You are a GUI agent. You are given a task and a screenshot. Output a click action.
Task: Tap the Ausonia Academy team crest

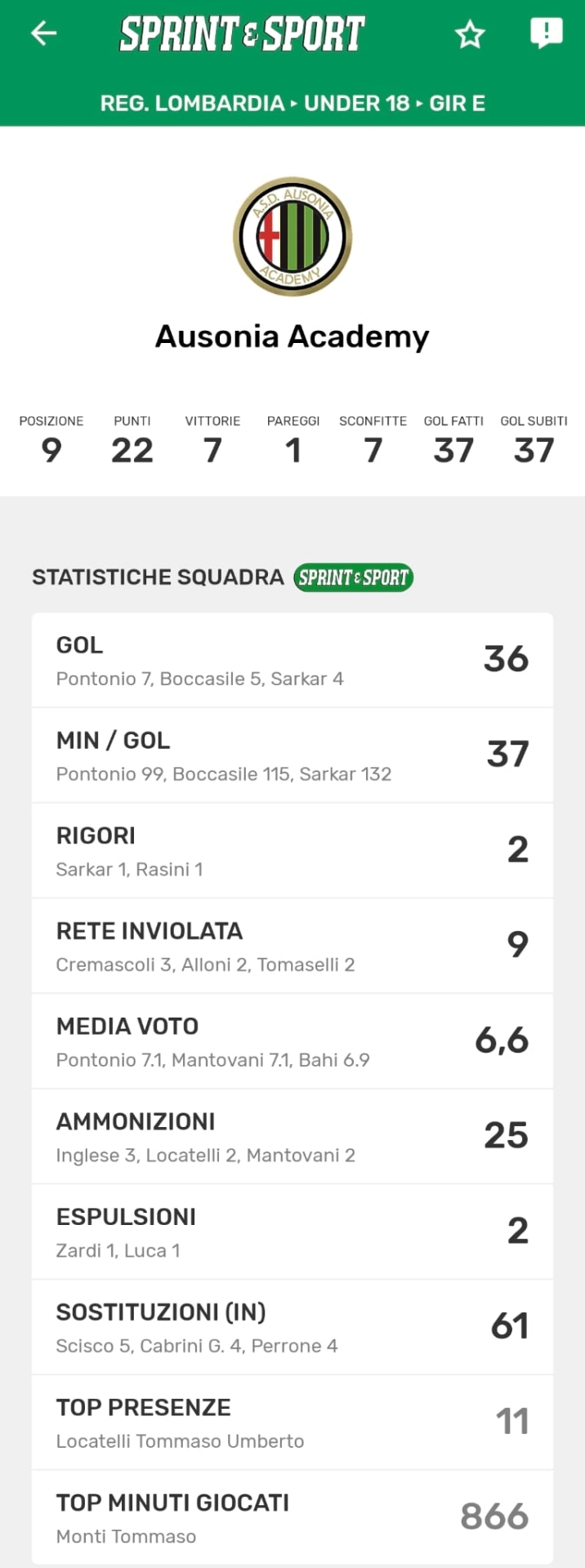click(x=292, y=237)
